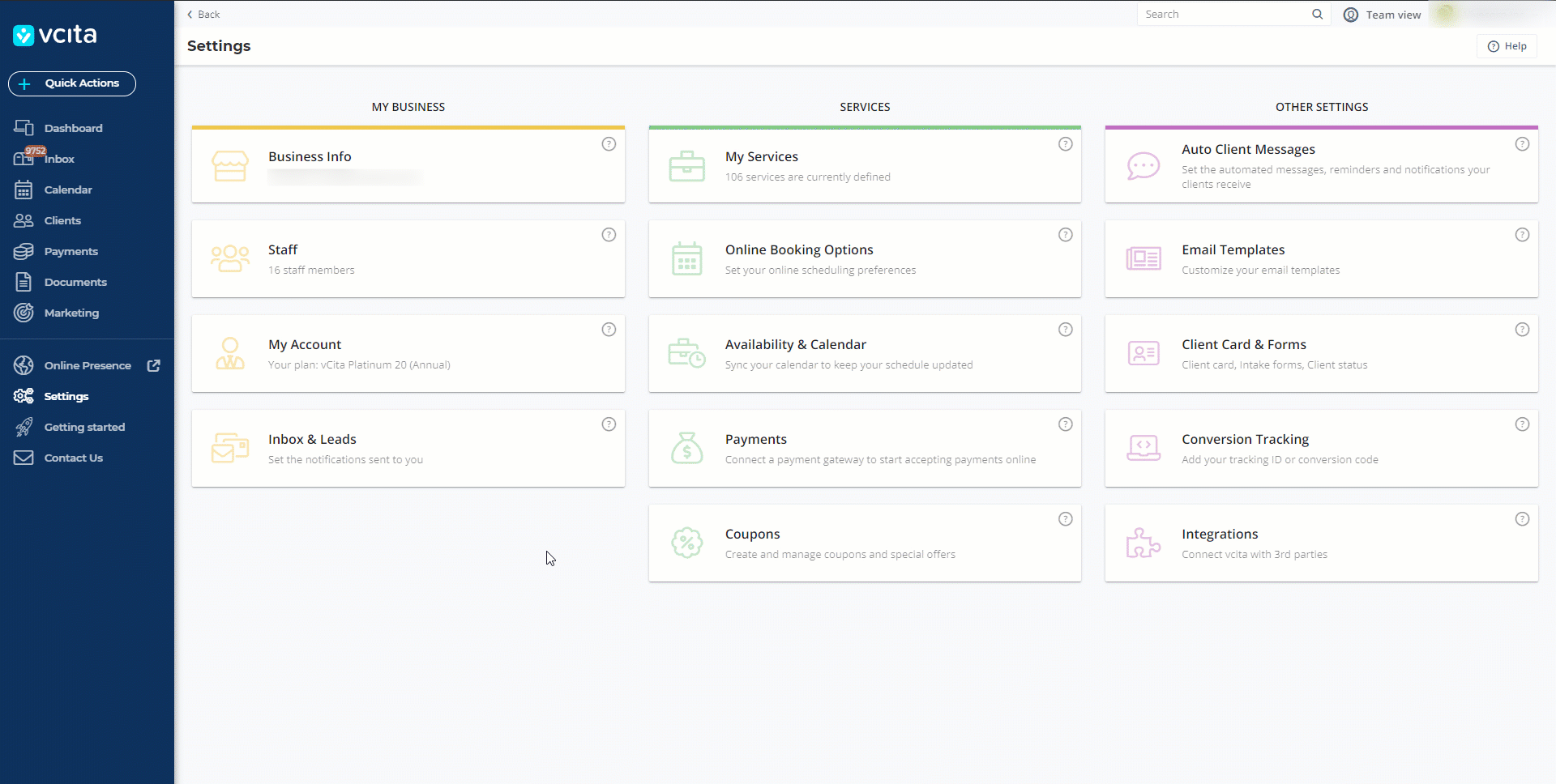1556x784 pixels.
Task: Click the Payments sidebar coins icon
Action: [x=24, y=251]
